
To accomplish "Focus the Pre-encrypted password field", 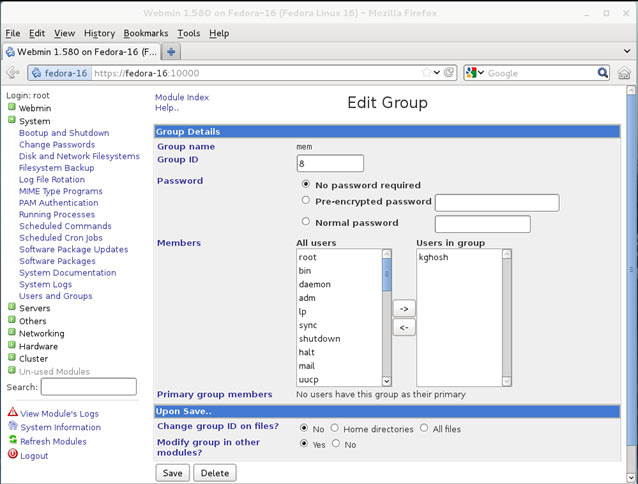I will point(497,203).
